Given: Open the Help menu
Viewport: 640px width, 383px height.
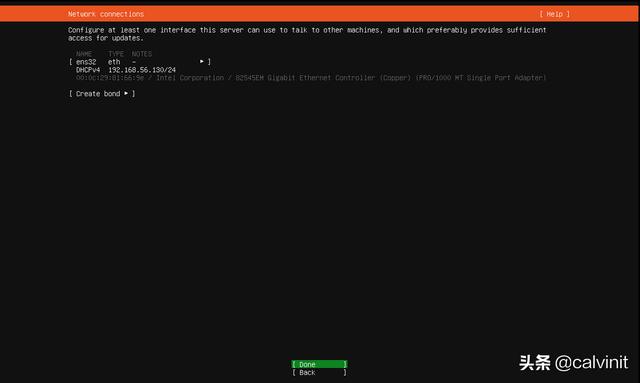Looking at the screenshot, I should 554,14.
